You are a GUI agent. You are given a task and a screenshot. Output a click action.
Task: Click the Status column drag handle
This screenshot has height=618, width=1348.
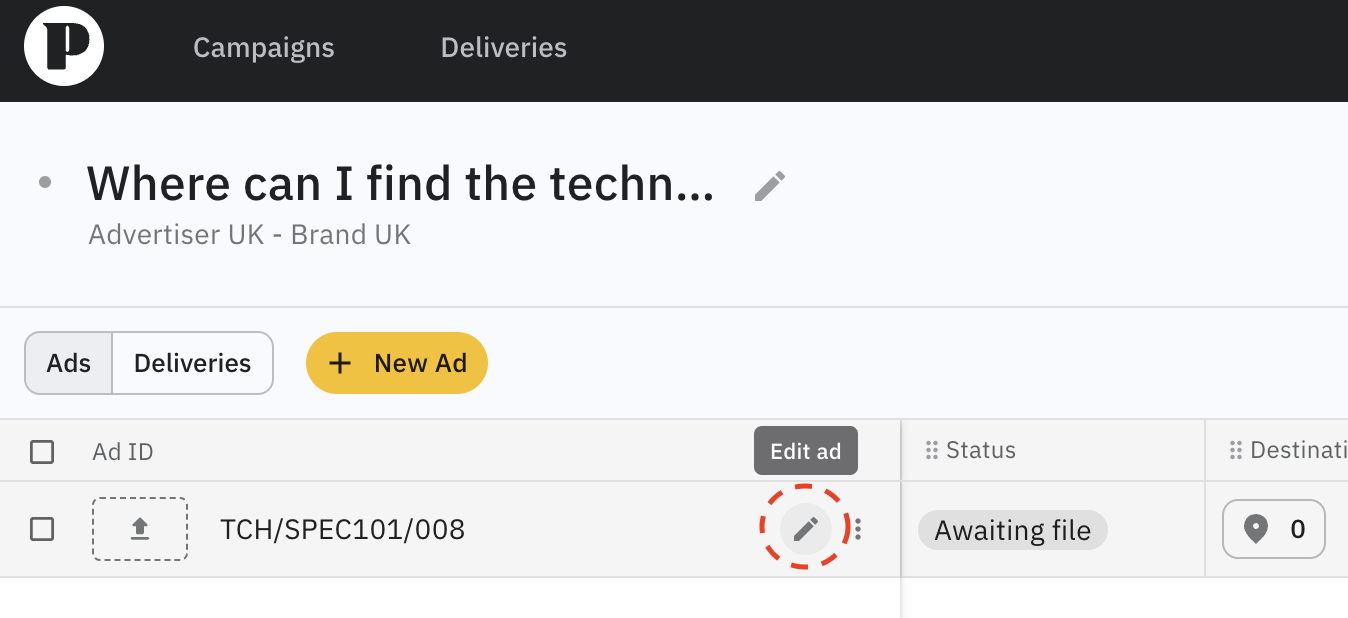(x=932, y=451)
